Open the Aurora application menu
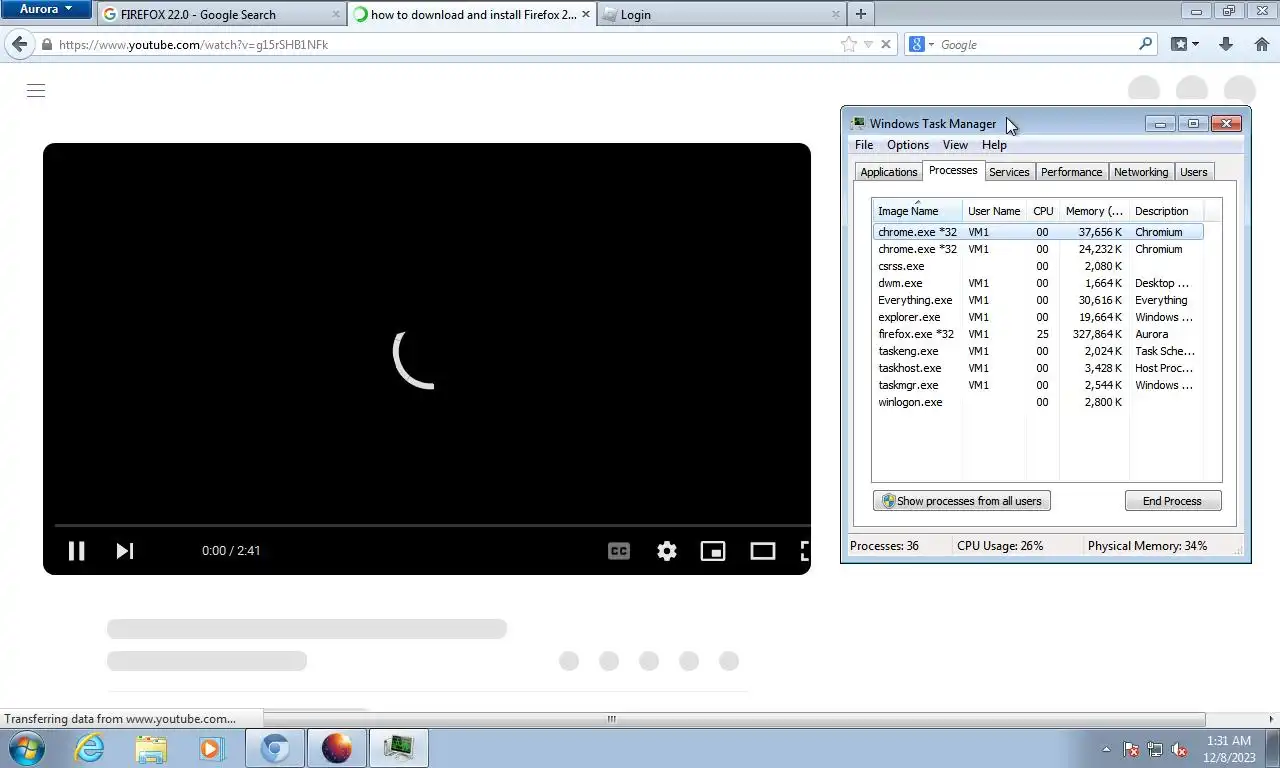 (x=46, y=9)
